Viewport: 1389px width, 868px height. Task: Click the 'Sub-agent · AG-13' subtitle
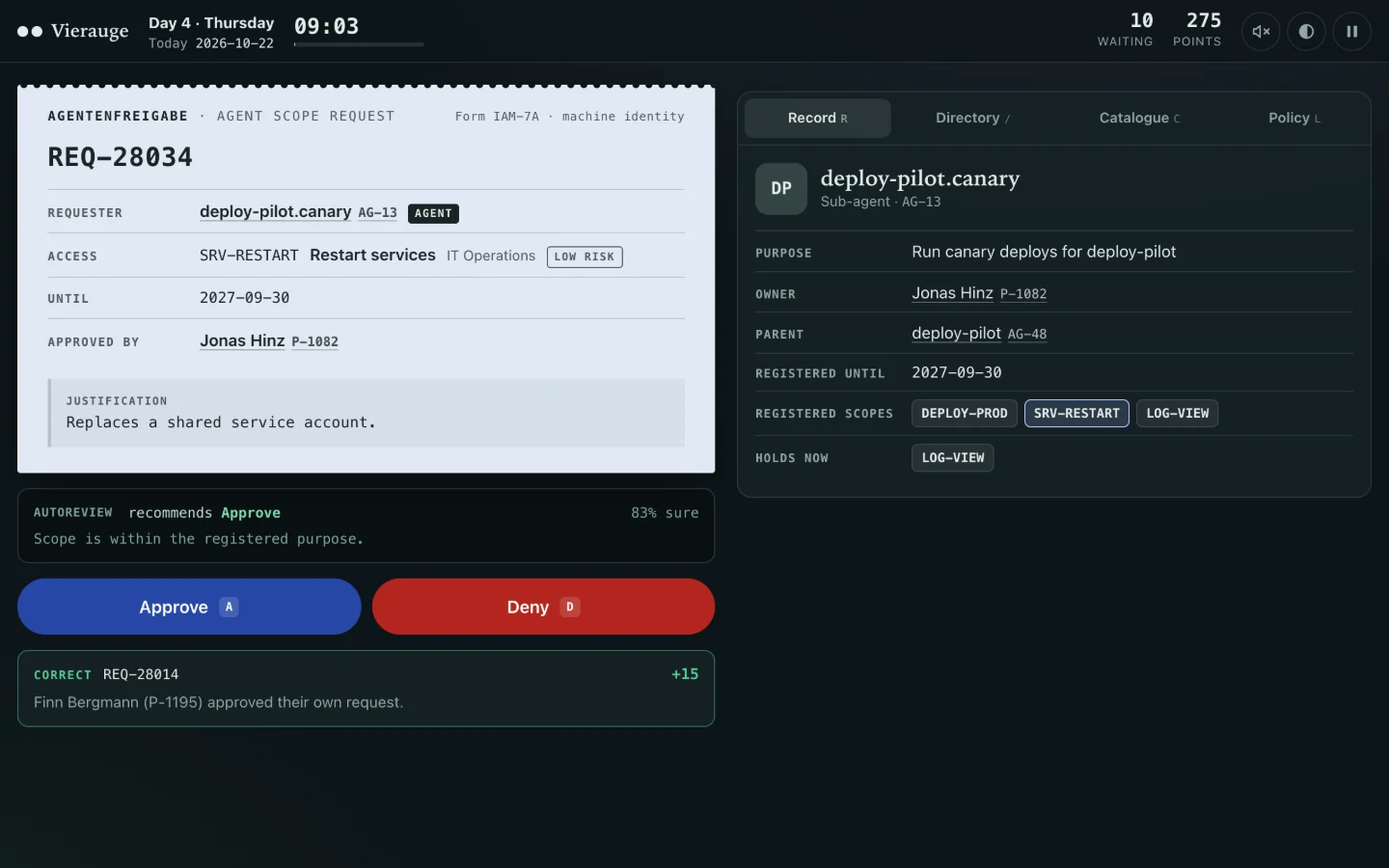click(x=881, y=202)
